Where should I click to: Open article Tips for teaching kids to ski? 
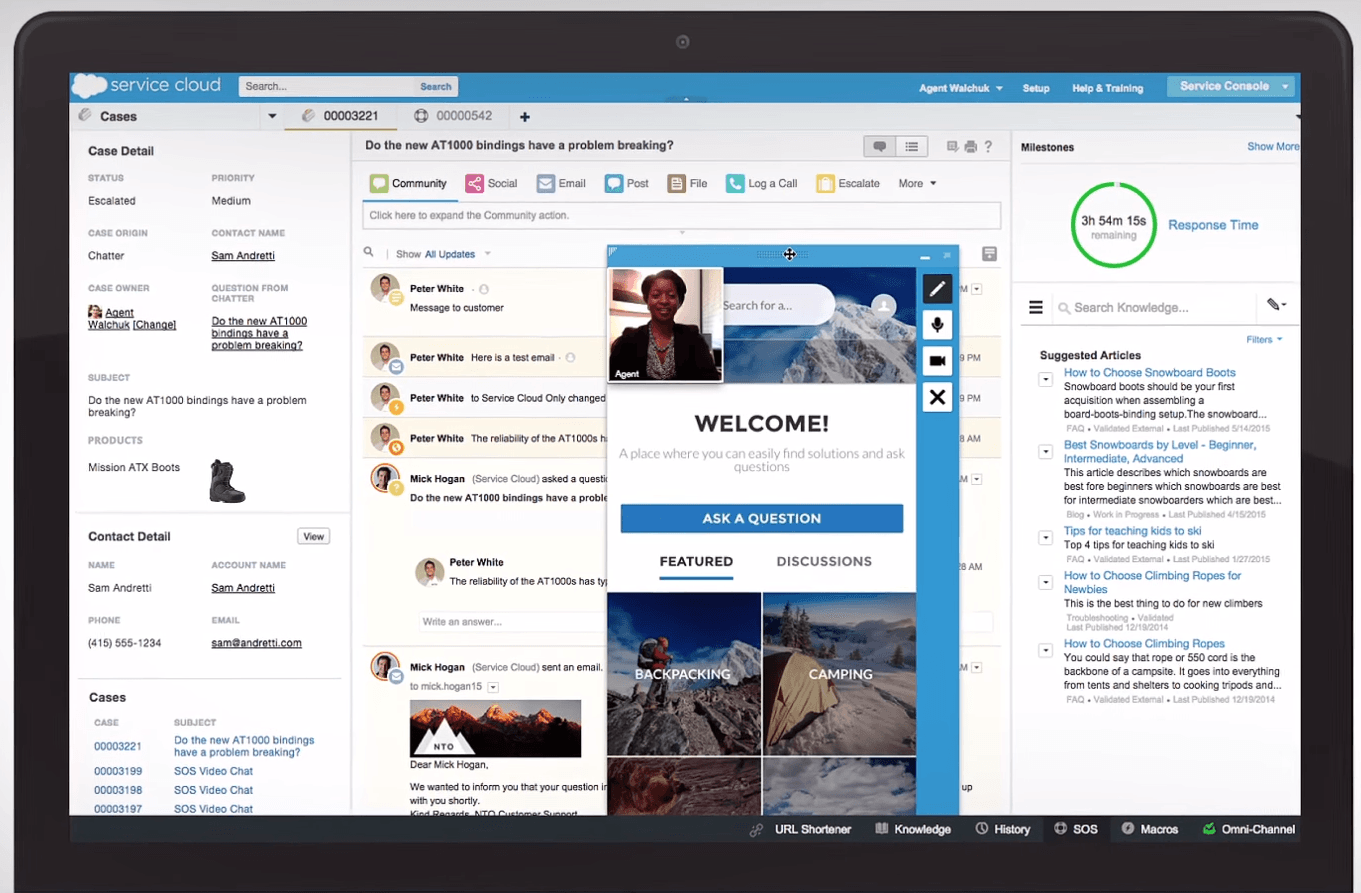[x=1132, y=531]
